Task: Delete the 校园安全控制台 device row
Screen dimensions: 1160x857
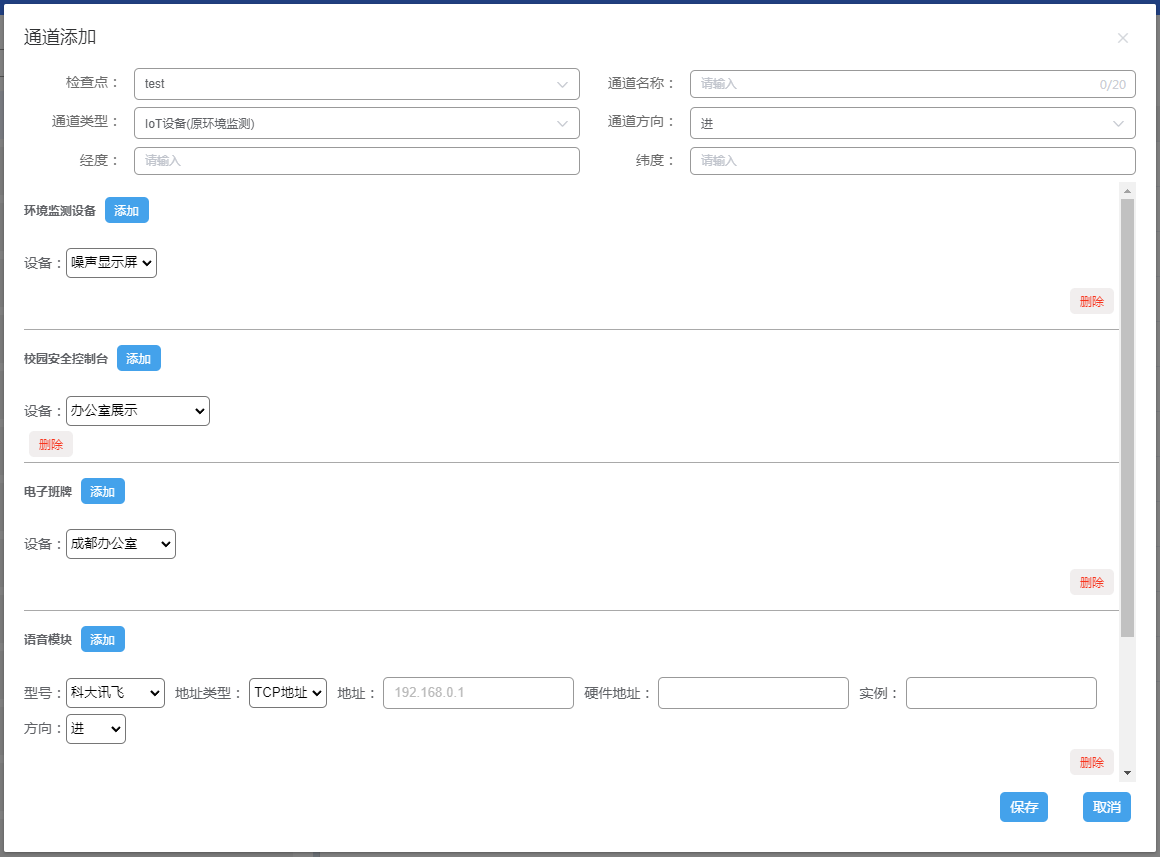Action: (51, 445)
